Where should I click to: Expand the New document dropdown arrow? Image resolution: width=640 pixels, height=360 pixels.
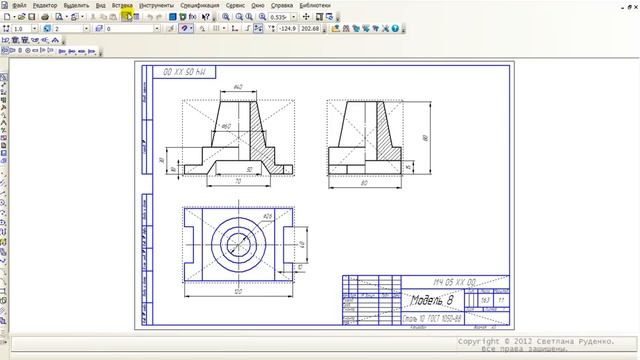click(x=14, y=17)
